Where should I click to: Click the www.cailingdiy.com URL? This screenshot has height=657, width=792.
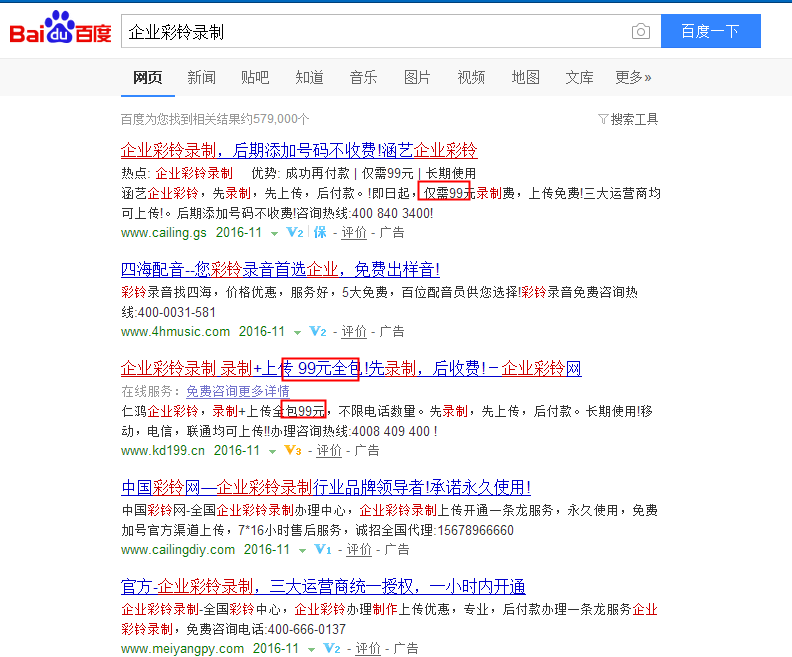pos(178,549)
